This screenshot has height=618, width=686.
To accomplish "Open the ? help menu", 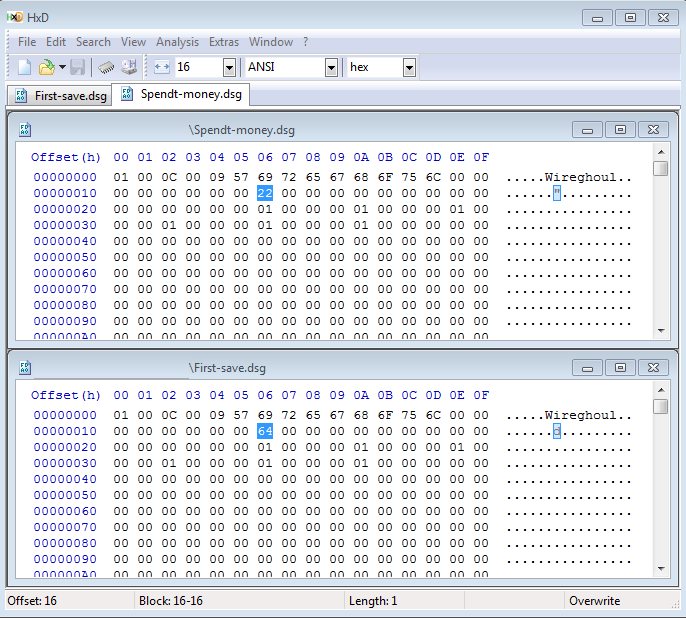I will pyautogui.click(x=305, y=42).
